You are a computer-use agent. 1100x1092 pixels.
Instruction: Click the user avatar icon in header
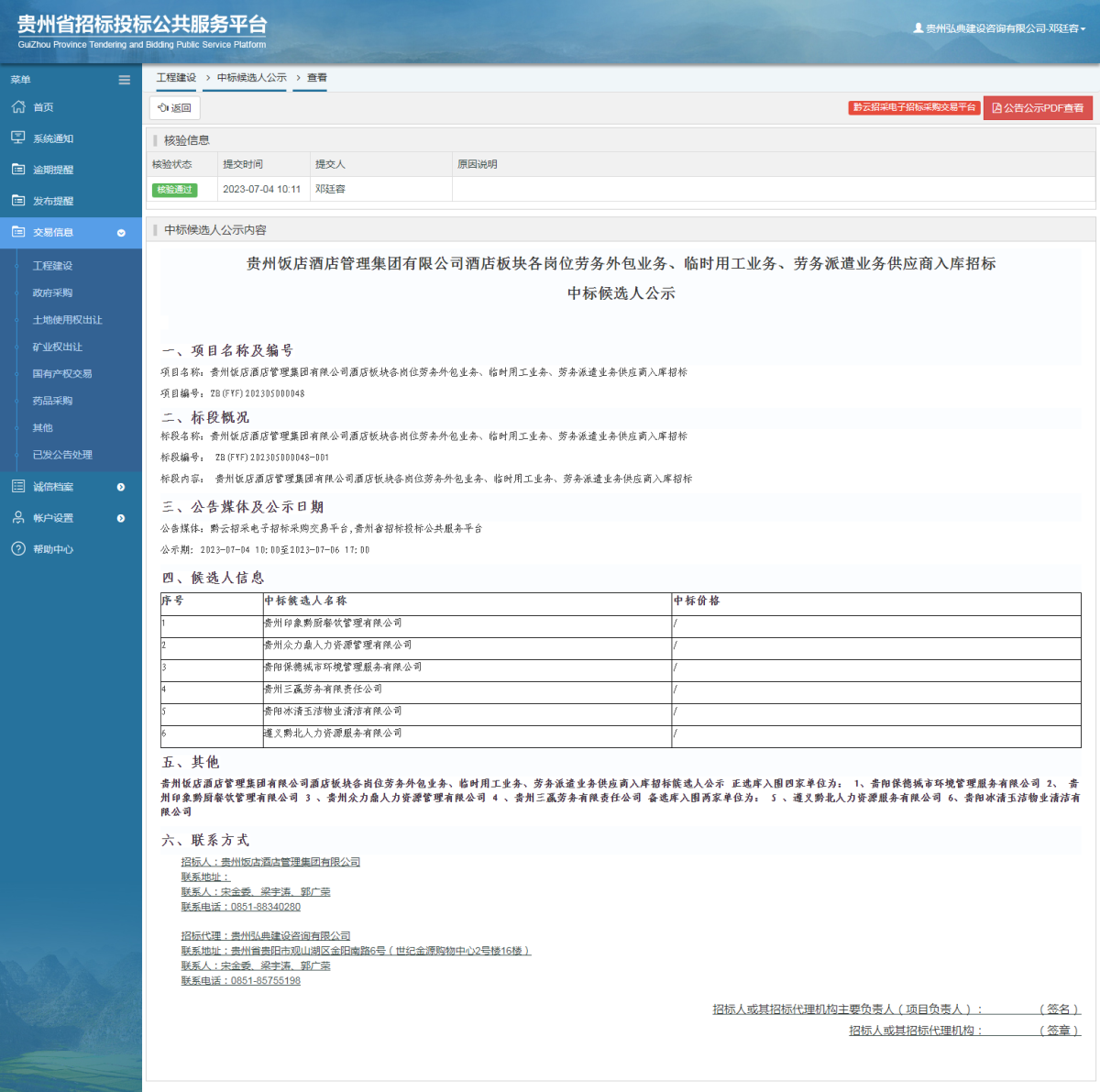pos(918,28)
